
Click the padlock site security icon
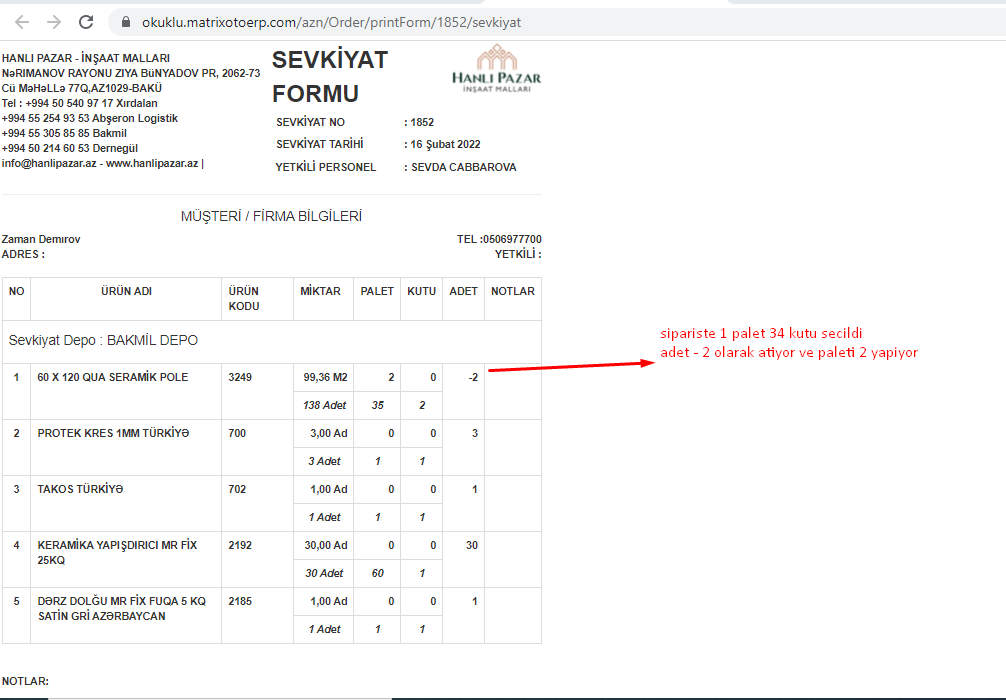coord(125,21)
